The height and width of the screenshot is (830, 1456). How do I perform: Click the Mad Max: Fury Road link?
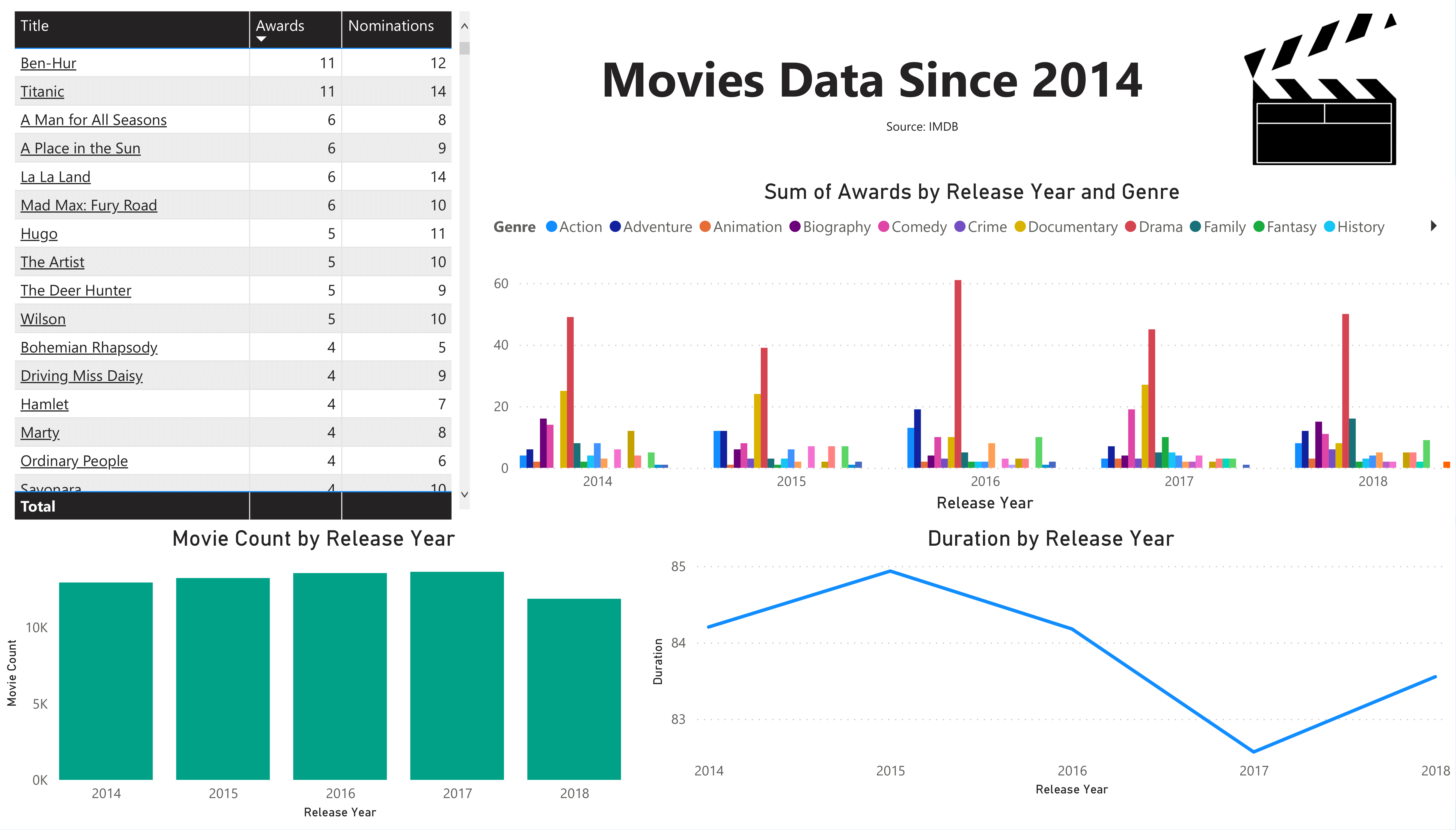(x=88, y=205)
